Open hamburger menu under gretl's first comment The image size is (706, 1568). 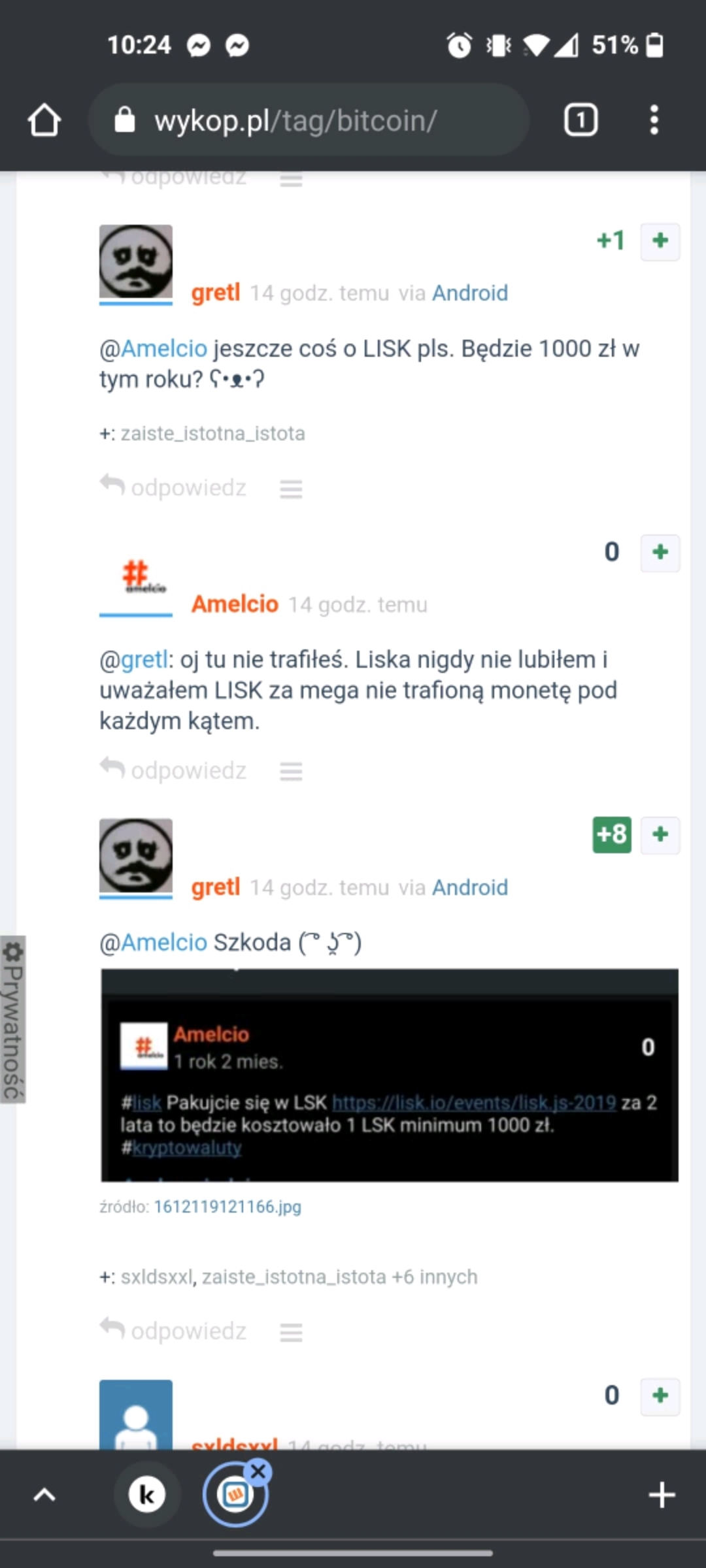pos(291,489)
